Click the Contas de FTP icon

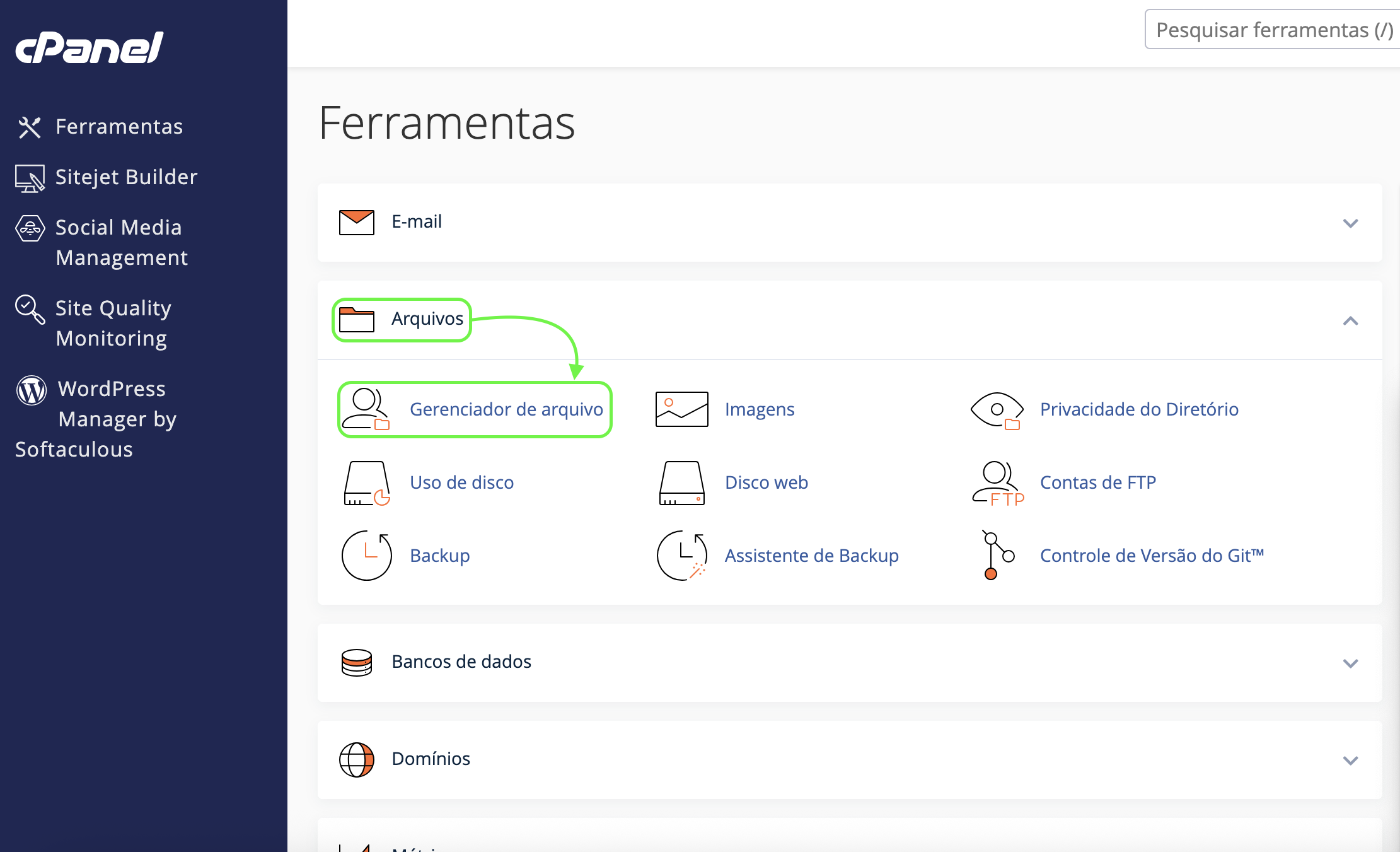click(x=998, y=484)
